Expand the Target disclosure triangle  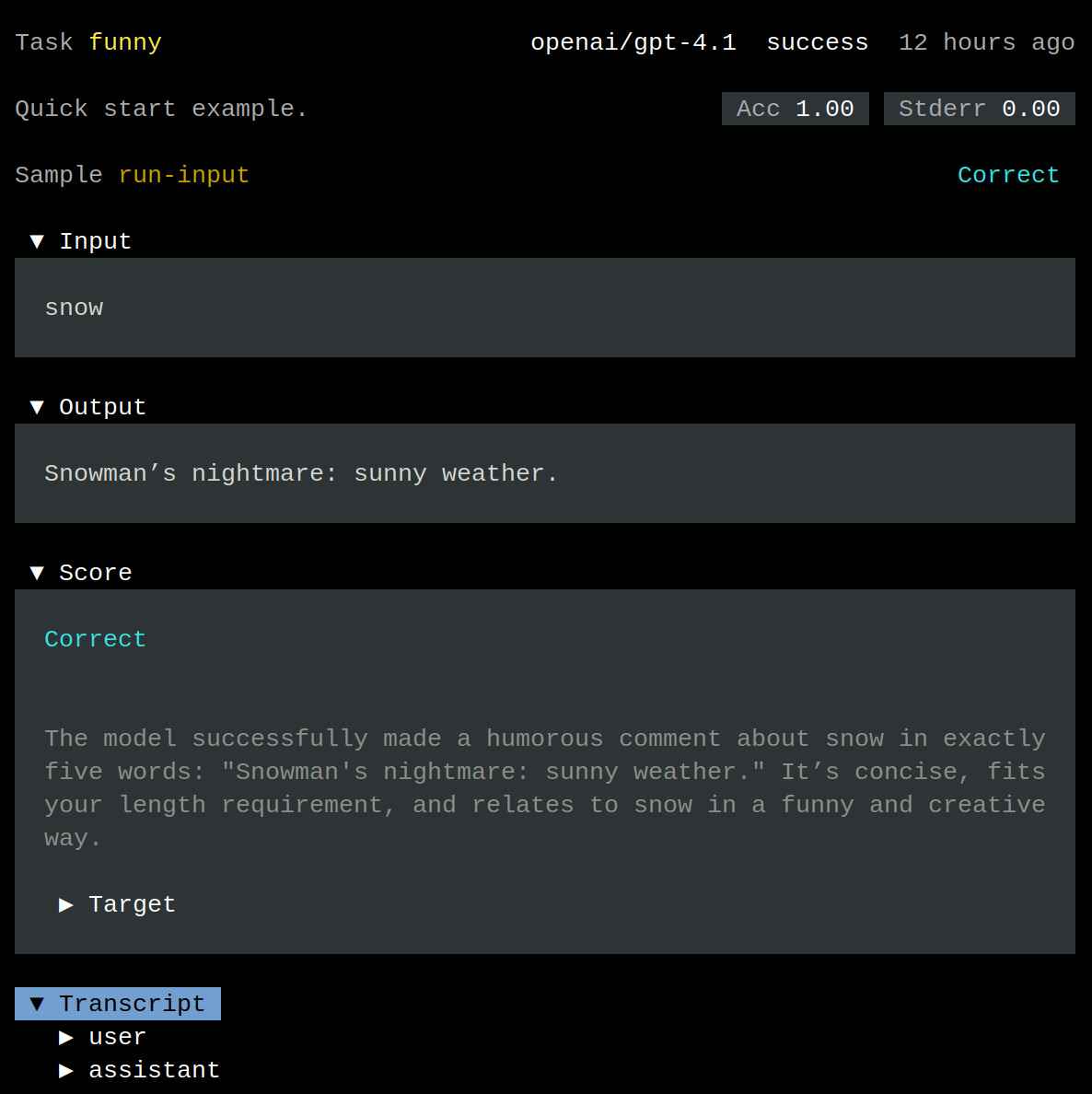pos(66,904)
